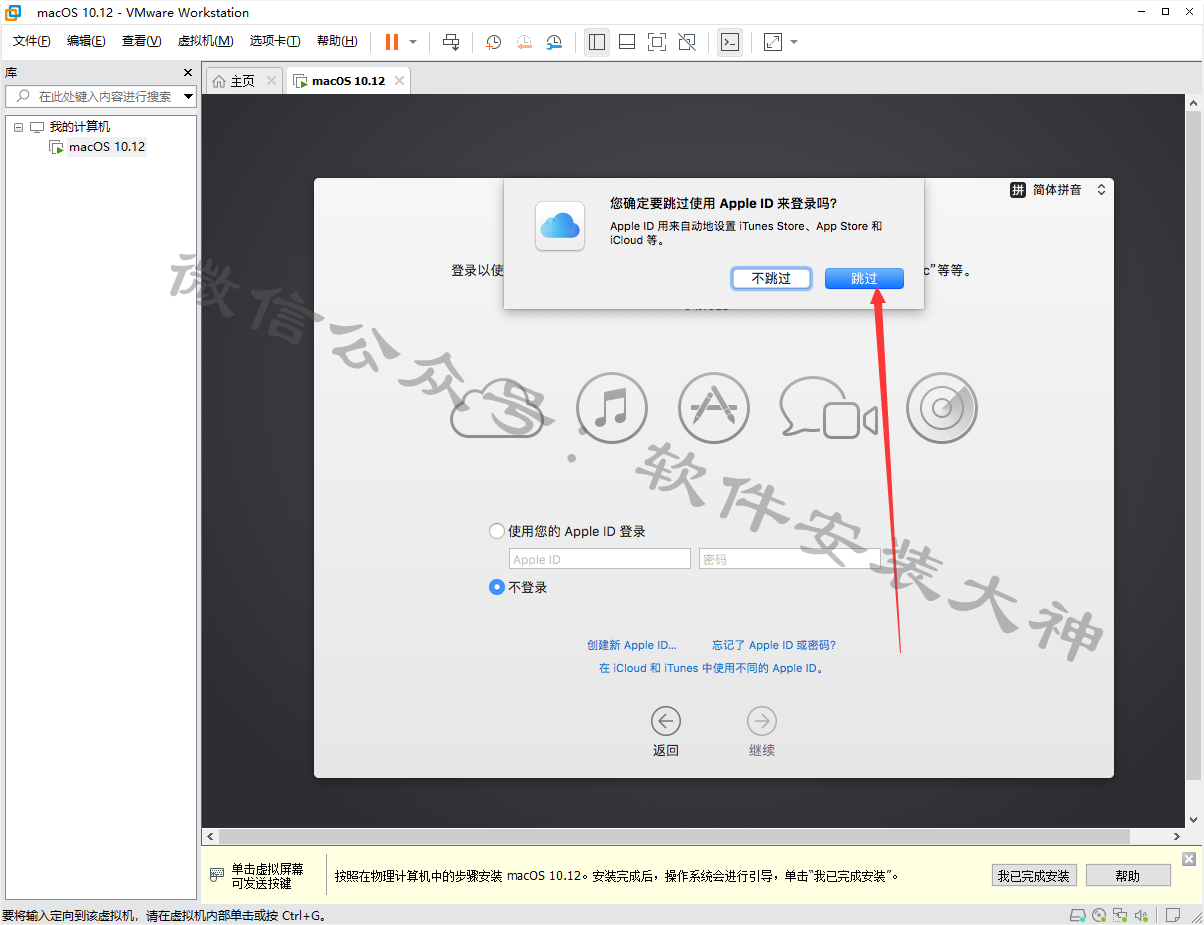Click the 我已完成安装 button
This screenshot has height=925, width=1204.
point(1033,876)
